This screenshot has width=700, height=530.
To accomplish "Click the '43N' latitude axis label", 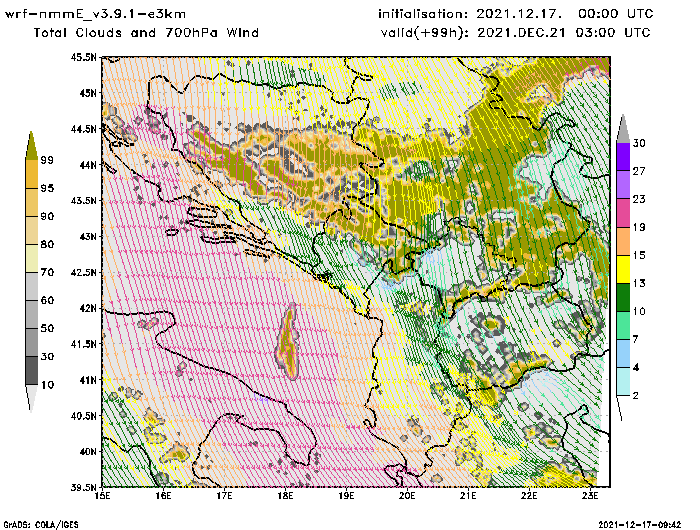I will click(x=88, y=236).
